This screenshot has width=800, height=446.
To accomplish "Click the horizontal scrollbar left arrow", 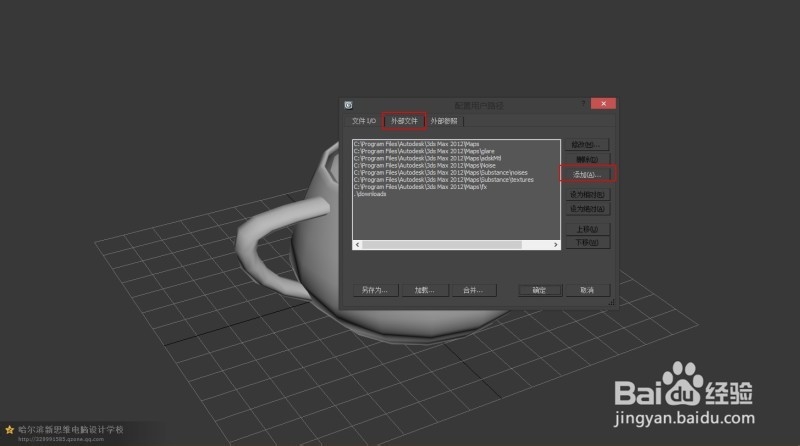I will (358, 245).
